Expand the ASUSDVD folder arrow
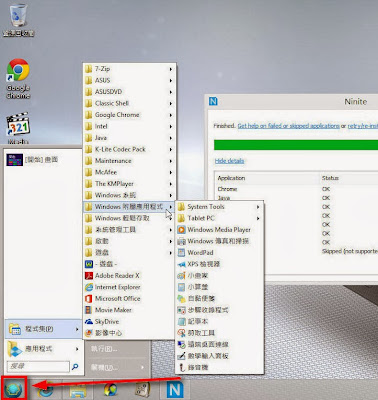The image size is (378, 400). 170,92
